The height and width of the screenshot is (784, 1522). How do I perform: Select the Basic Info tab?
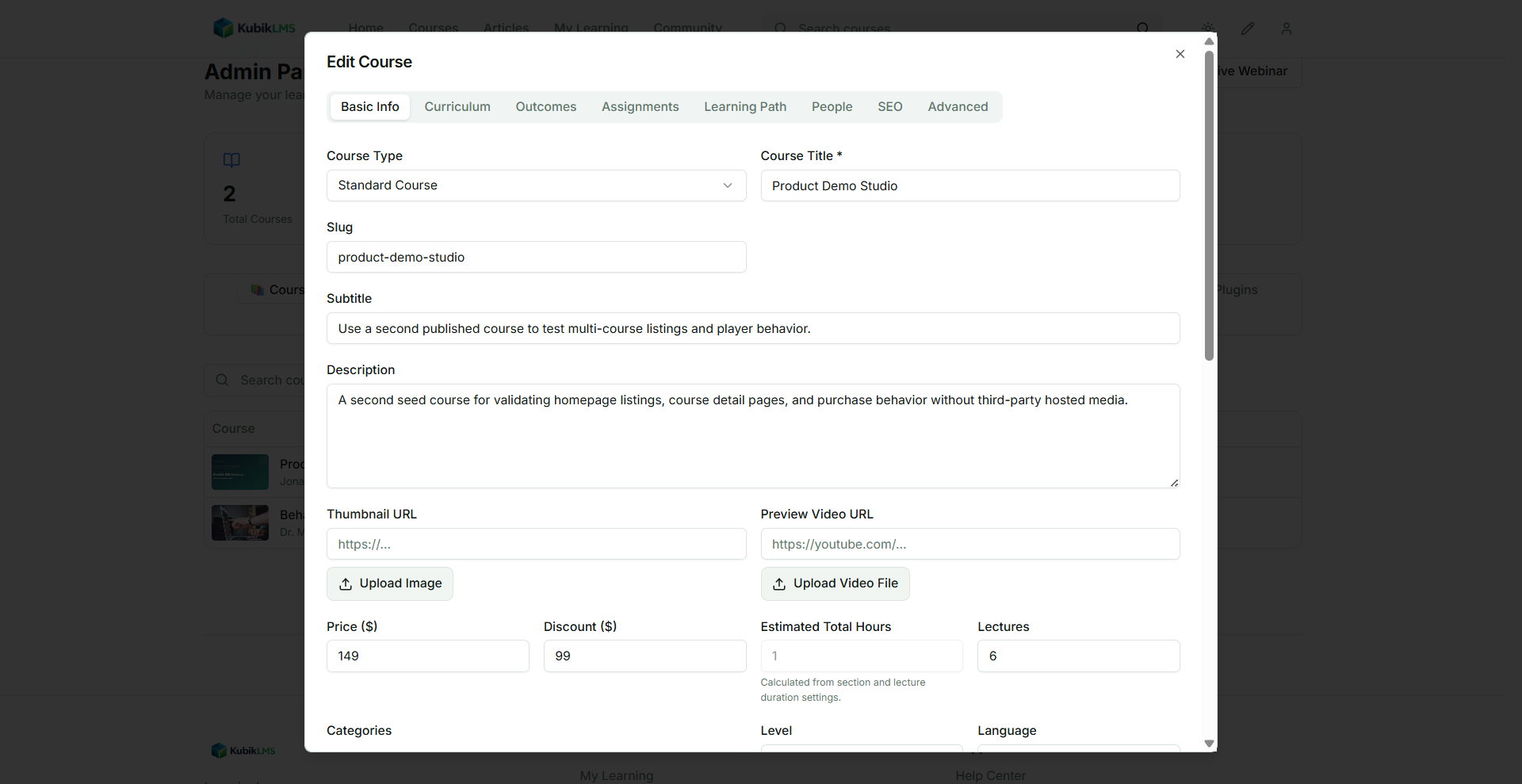point(370,107)
